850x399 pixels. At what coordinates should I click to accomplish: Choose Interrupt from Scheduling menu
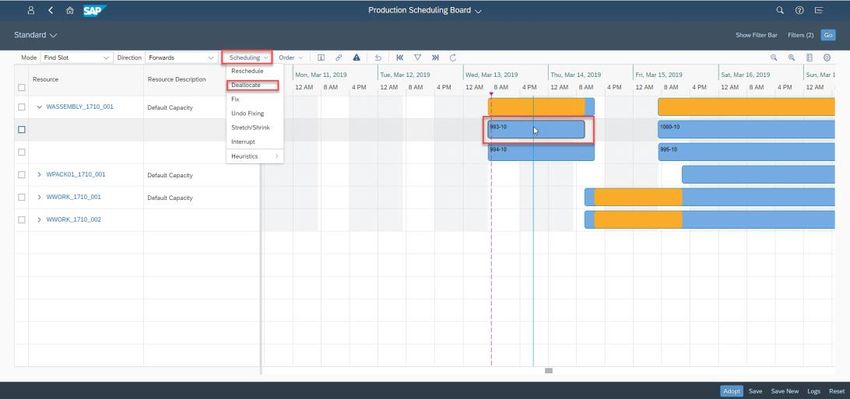(x=255, y=141)
